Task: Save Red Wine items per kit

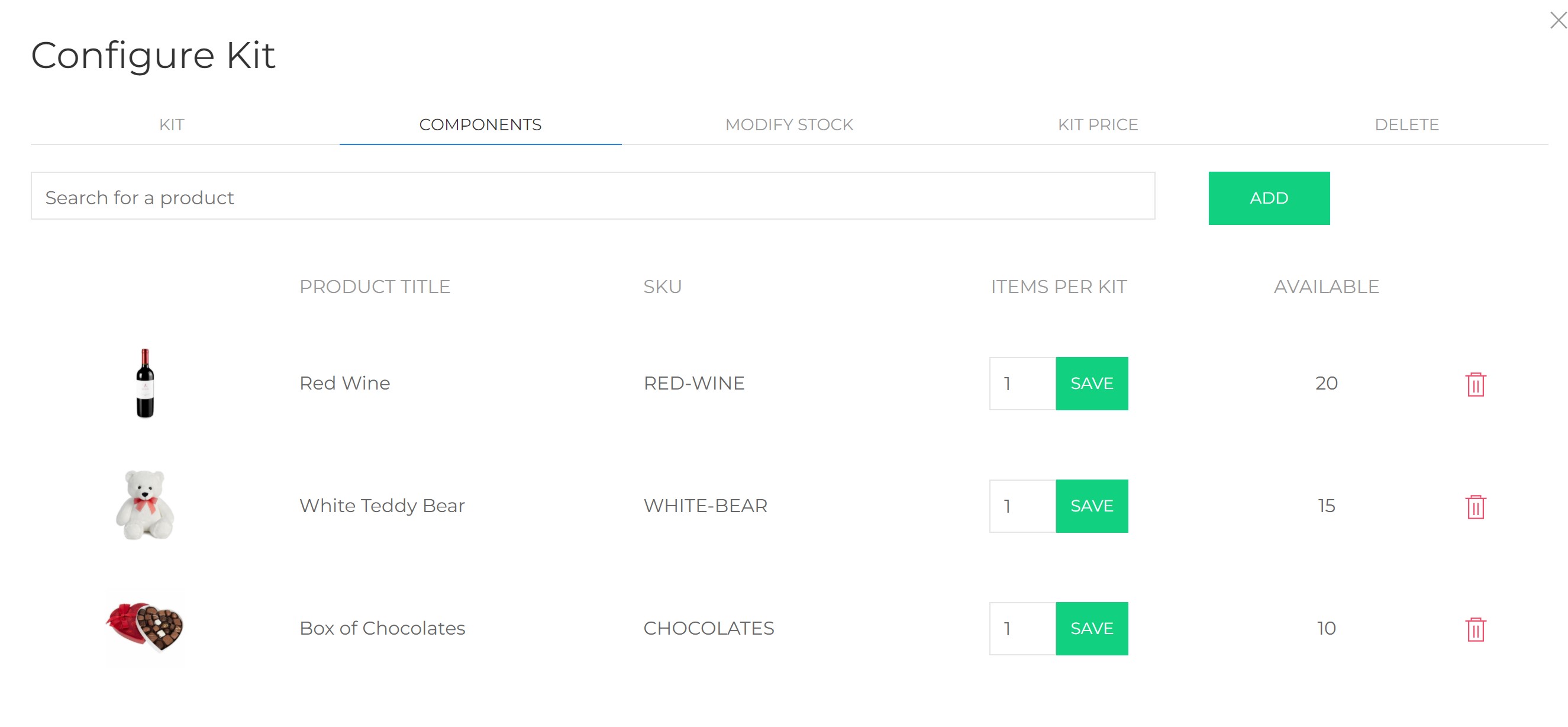Action: coord(1092,384)
